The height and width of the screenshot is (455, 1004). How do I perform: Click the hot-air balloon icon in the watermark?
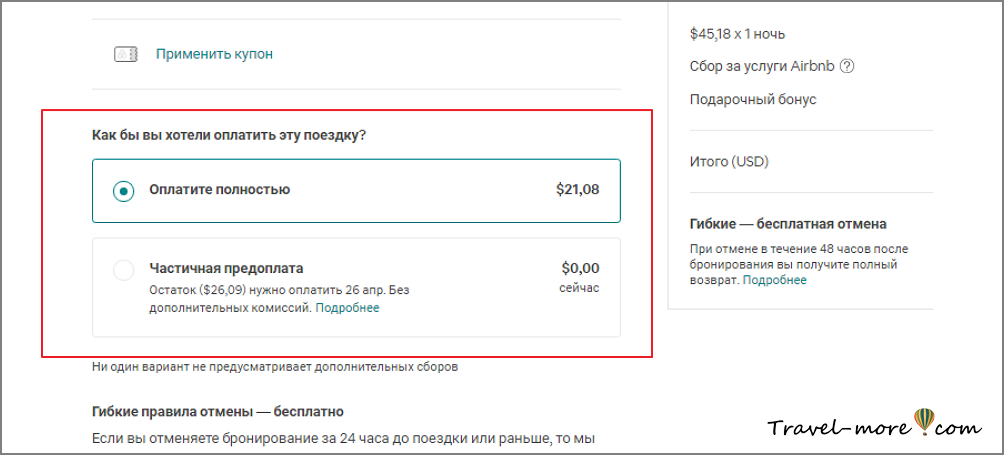[x=924, y=421]
